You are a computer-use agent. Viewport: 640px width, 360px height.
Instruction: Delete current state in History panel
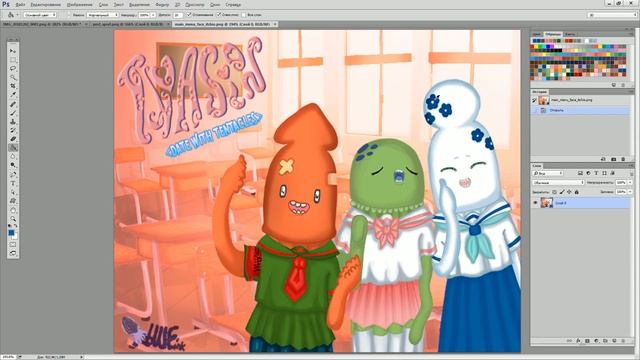point(623,159)
